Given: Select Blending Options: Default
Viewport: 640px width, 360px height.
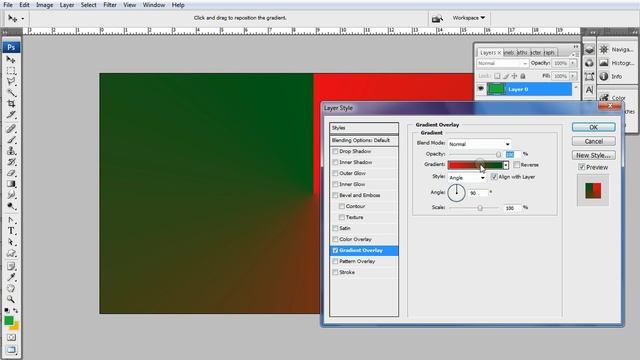Looking at the screenshot, I should [364, 140].
